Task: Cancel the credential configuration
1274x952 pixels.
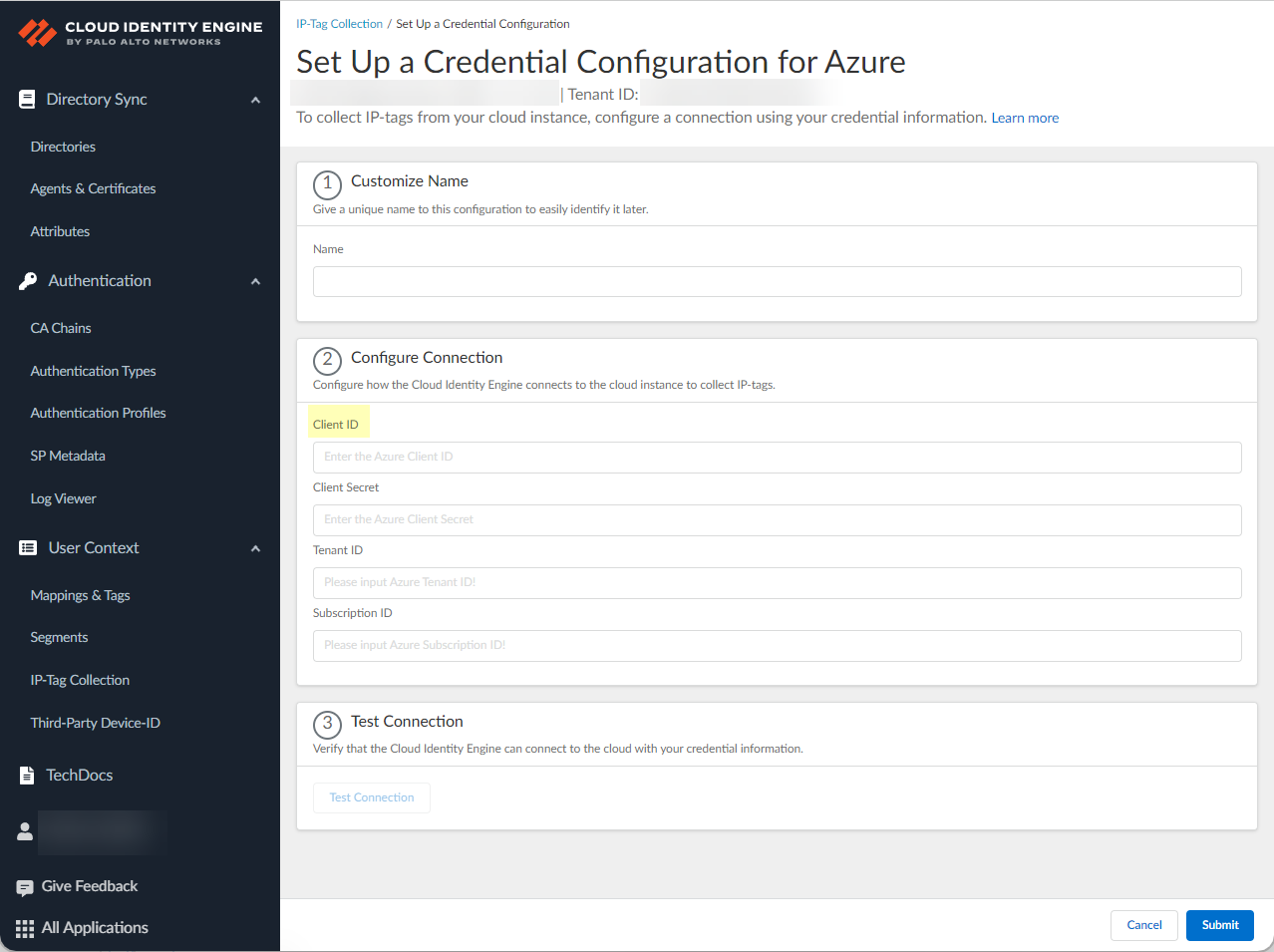Action: (x=1143, y=925)
